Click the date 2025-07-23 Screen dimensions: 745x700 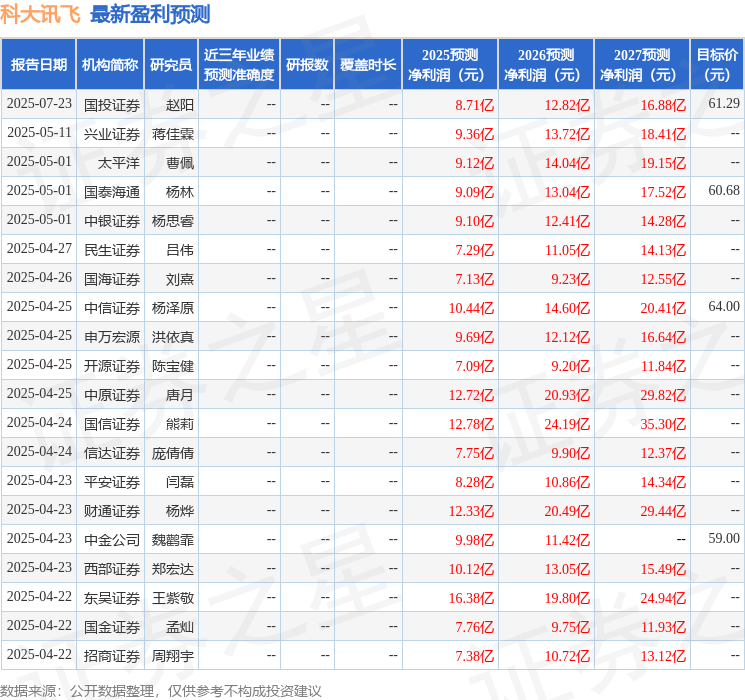coord(39,104)
